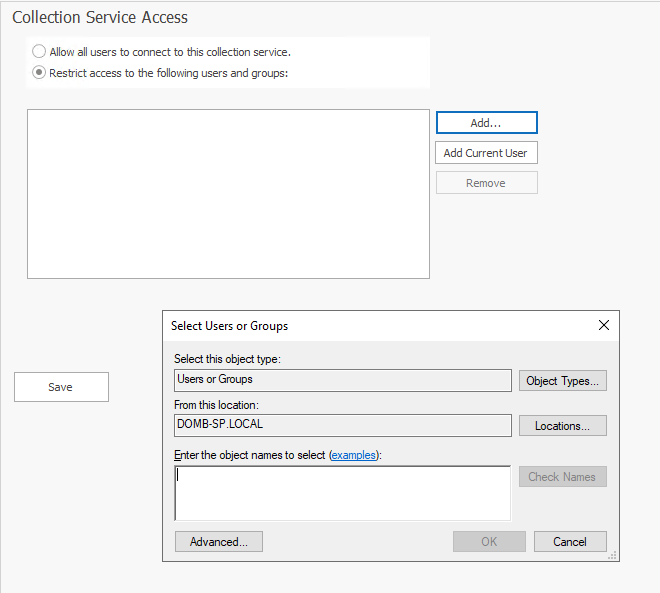This screenshot has height=593, width=660.
Task: Focus the object names text box
Action: coord(342,493)
